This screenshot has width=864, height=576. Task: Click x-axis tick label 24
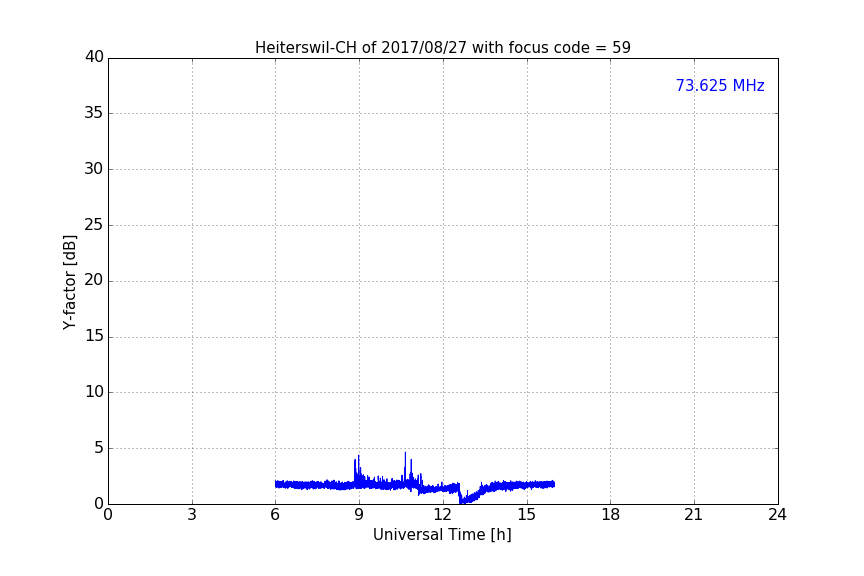[x=777, y=515]
